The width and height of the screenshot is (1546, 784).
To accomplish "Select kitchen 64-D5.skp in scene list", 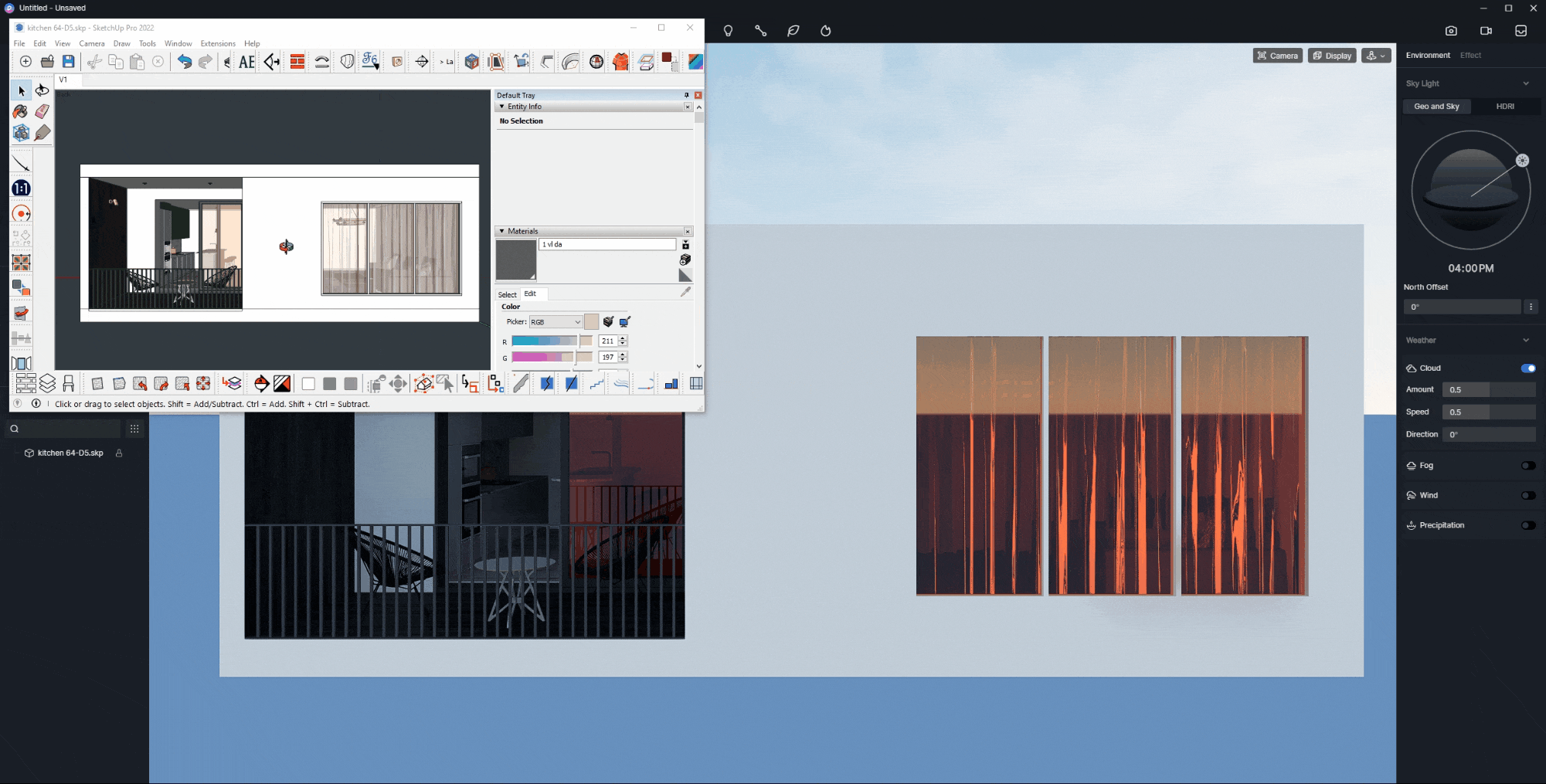I will tap(70, 453).
